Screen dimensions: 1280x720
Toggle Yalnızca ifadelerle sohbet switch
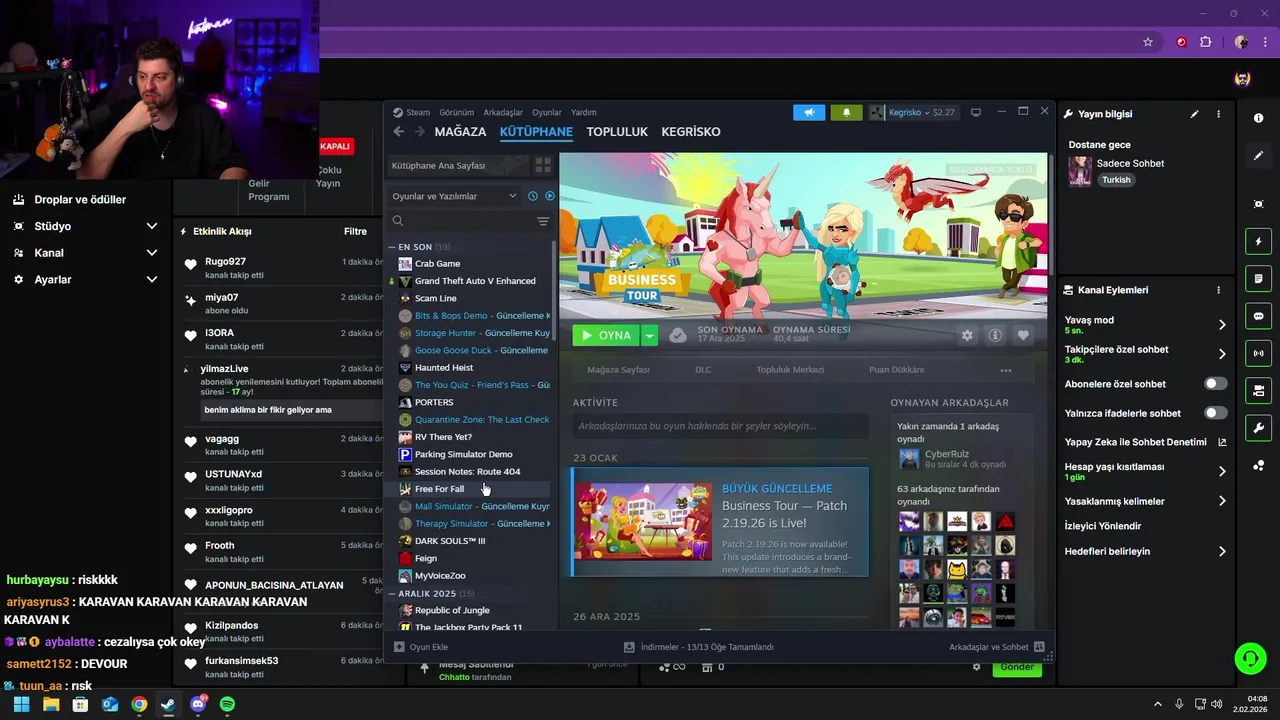[x=1215, y=413]
